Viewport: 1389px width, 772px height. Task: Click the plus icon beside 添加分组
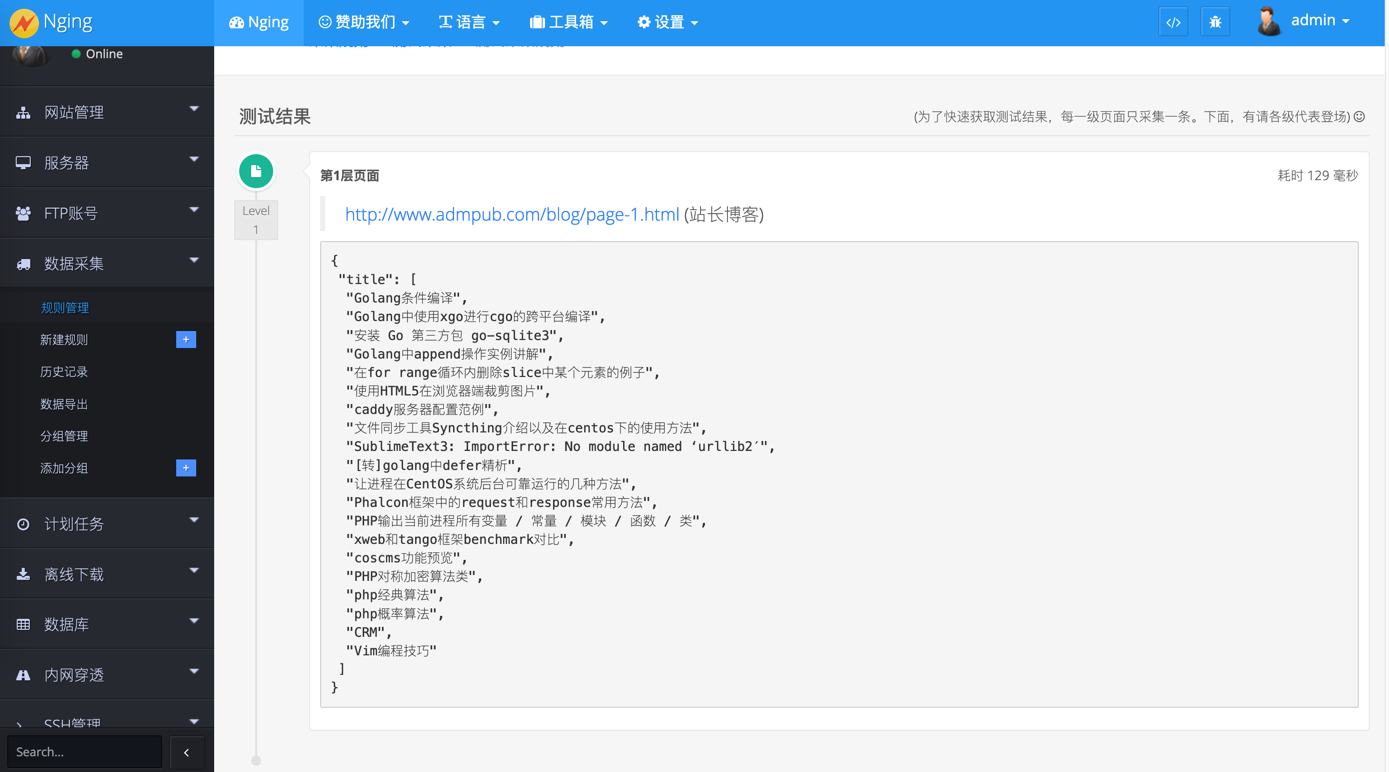pyautogui.click(x=186, y=468)
